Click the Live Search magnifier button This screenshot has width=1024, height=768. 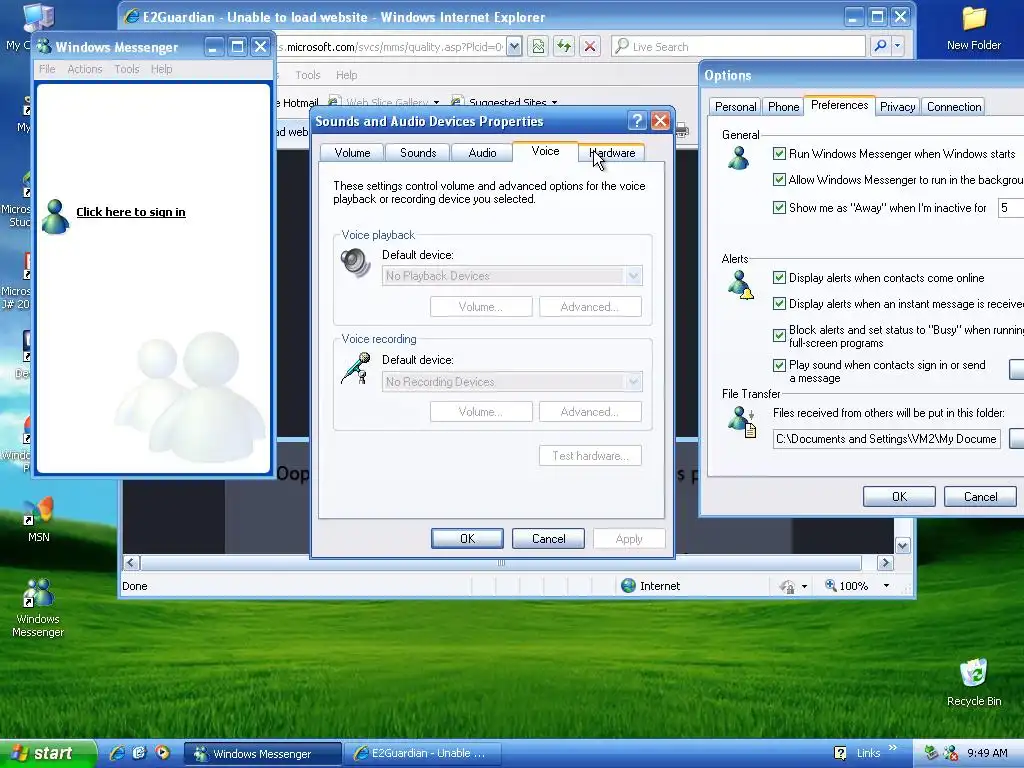tap(880, 46)
